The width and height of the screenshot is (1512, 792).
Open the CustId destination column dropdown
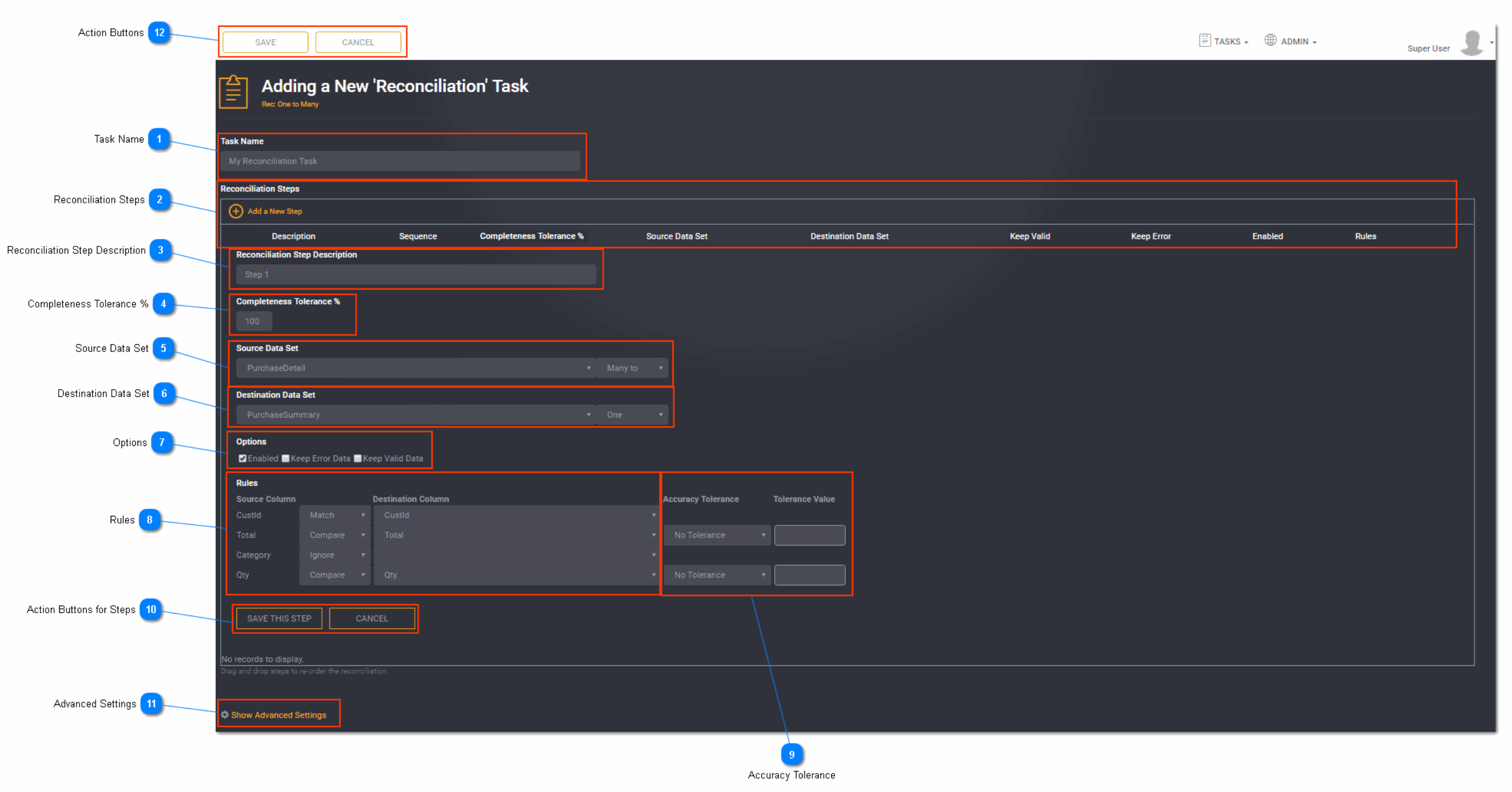pos(516,515)
